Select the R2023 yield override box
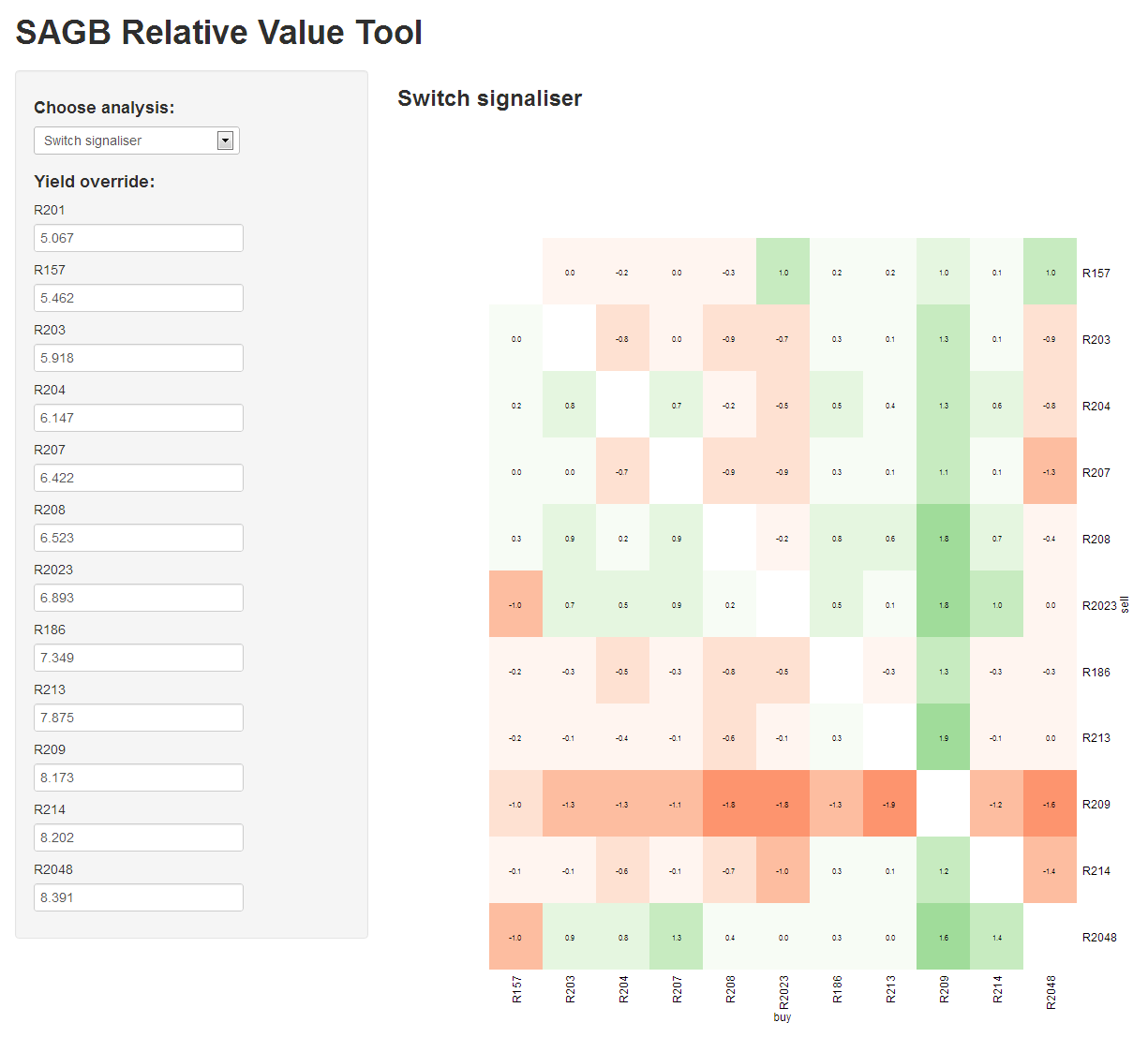 click(138, 598)
